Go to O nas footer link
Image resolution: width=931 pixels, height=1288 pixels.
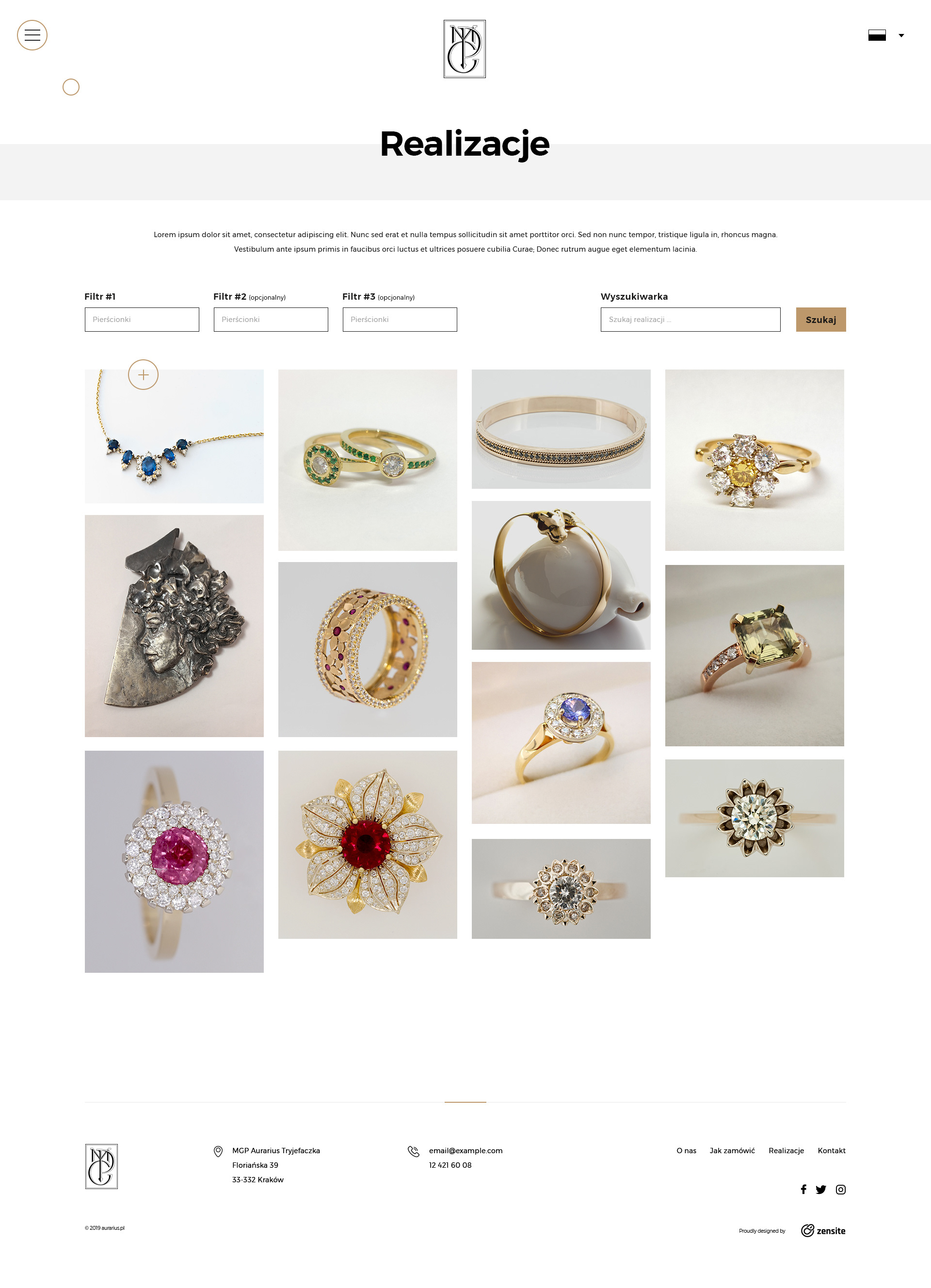pyautogui.click(x=686, y=1151)
